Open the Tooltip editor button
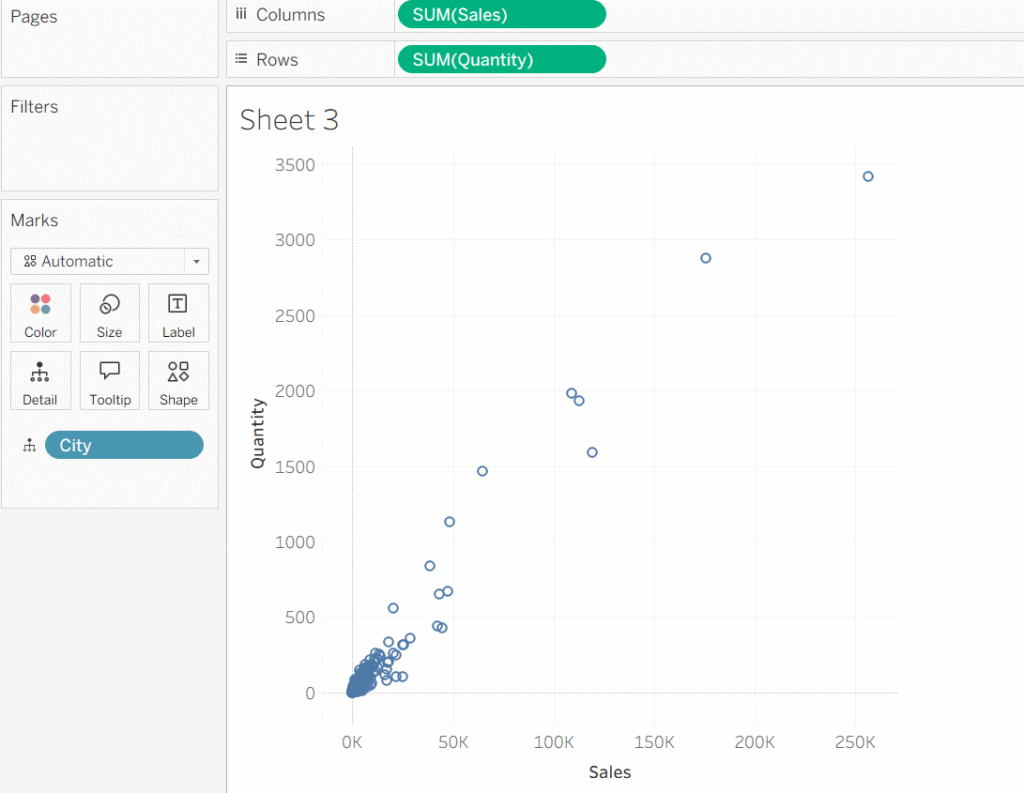The width and height of the screenshot is (1024, 793). (x=109, y=381)
